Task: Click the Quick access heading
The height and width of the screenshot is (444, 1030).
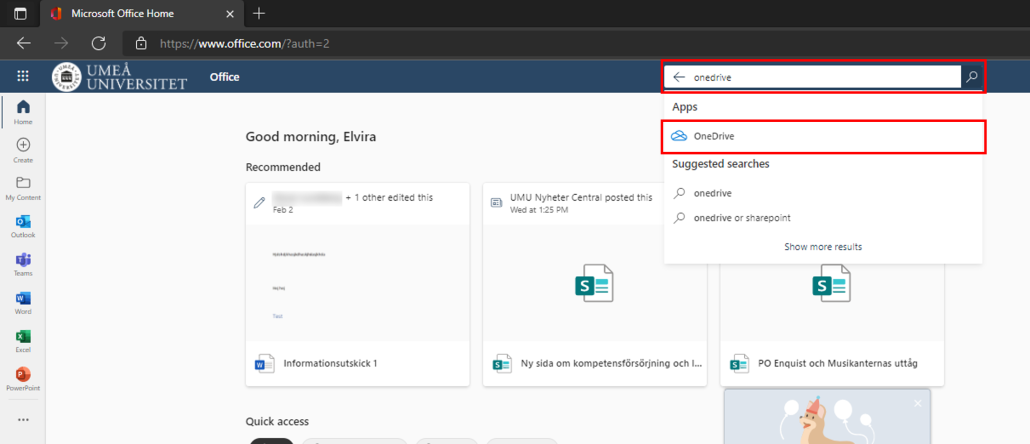Action: click(277, 421)
